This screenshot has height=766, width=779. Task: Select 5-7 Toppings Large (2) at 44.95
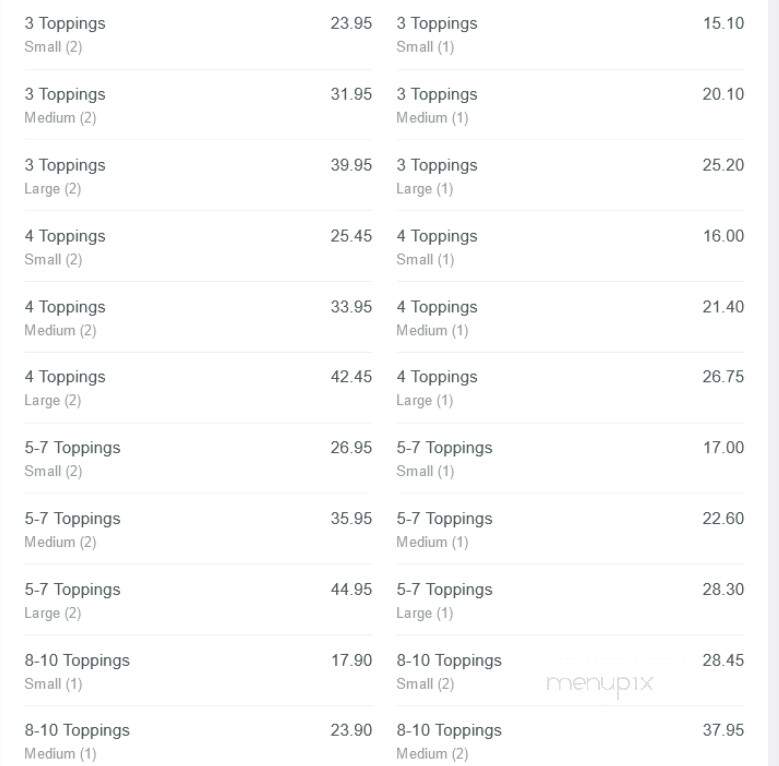pos(198,600)
